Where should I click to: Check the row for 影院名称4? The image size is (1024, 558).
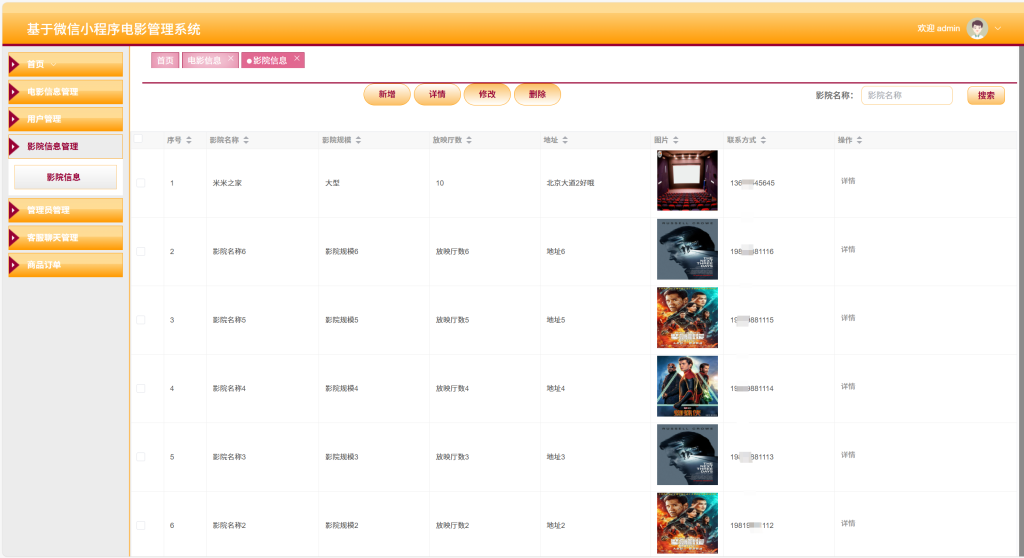tap(140, 388)
